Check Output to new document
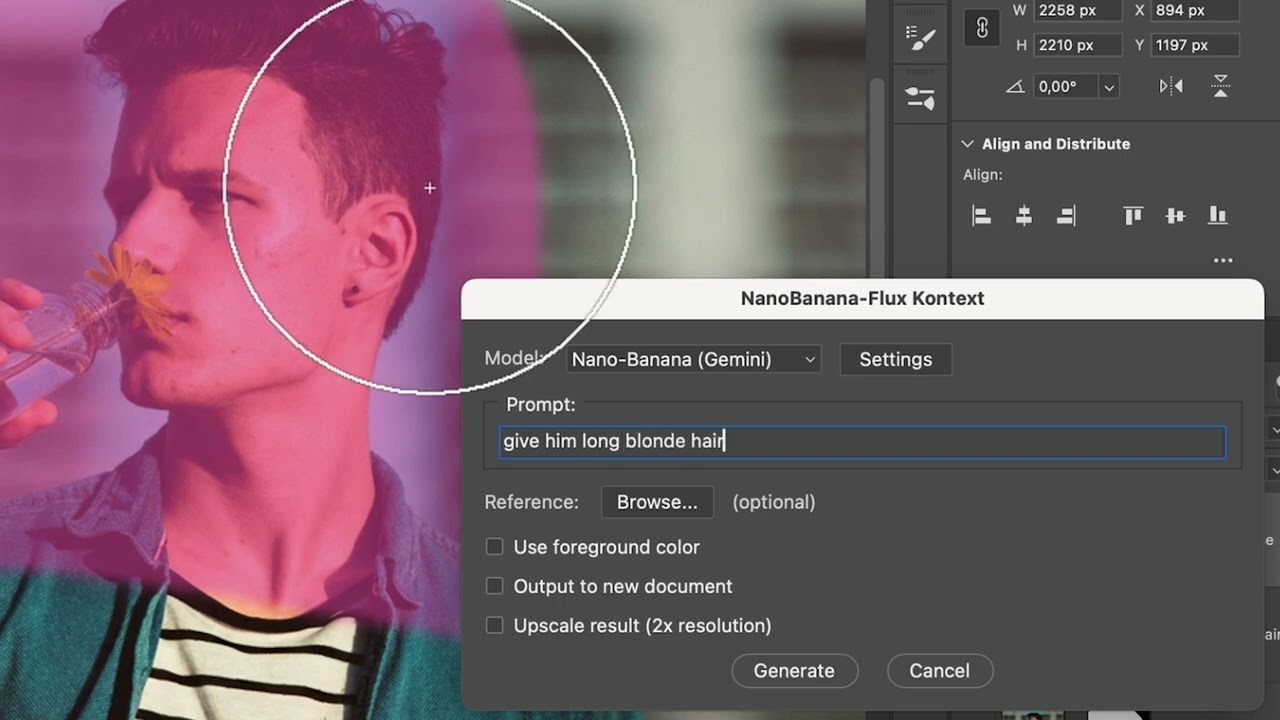This screenshot has height=720, width=1280. (x=495, y=586)
